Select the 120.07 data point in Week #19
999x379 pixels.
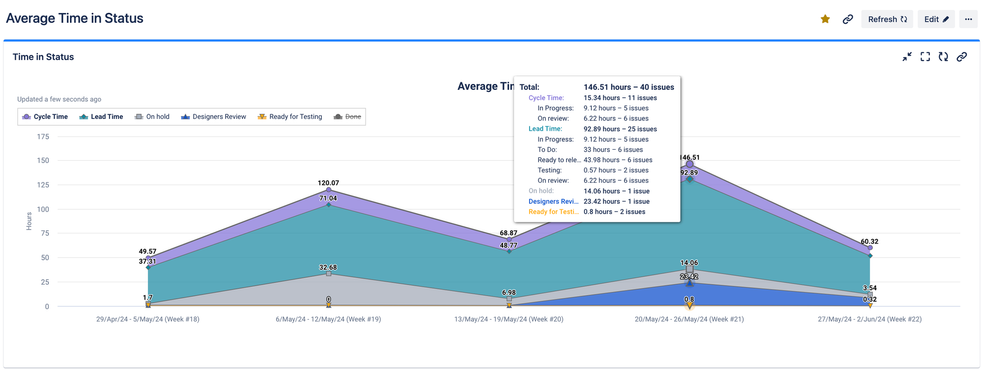(329, 190)
